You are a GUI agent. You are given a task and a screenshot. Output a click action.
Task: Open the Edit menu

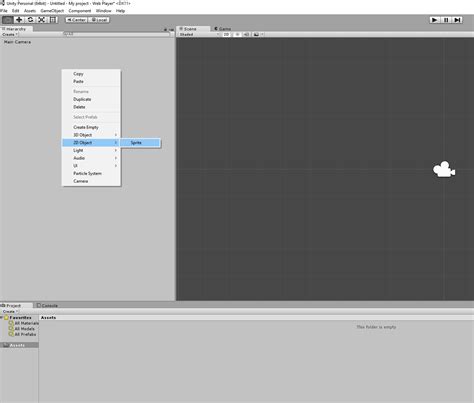click(16, 11)
